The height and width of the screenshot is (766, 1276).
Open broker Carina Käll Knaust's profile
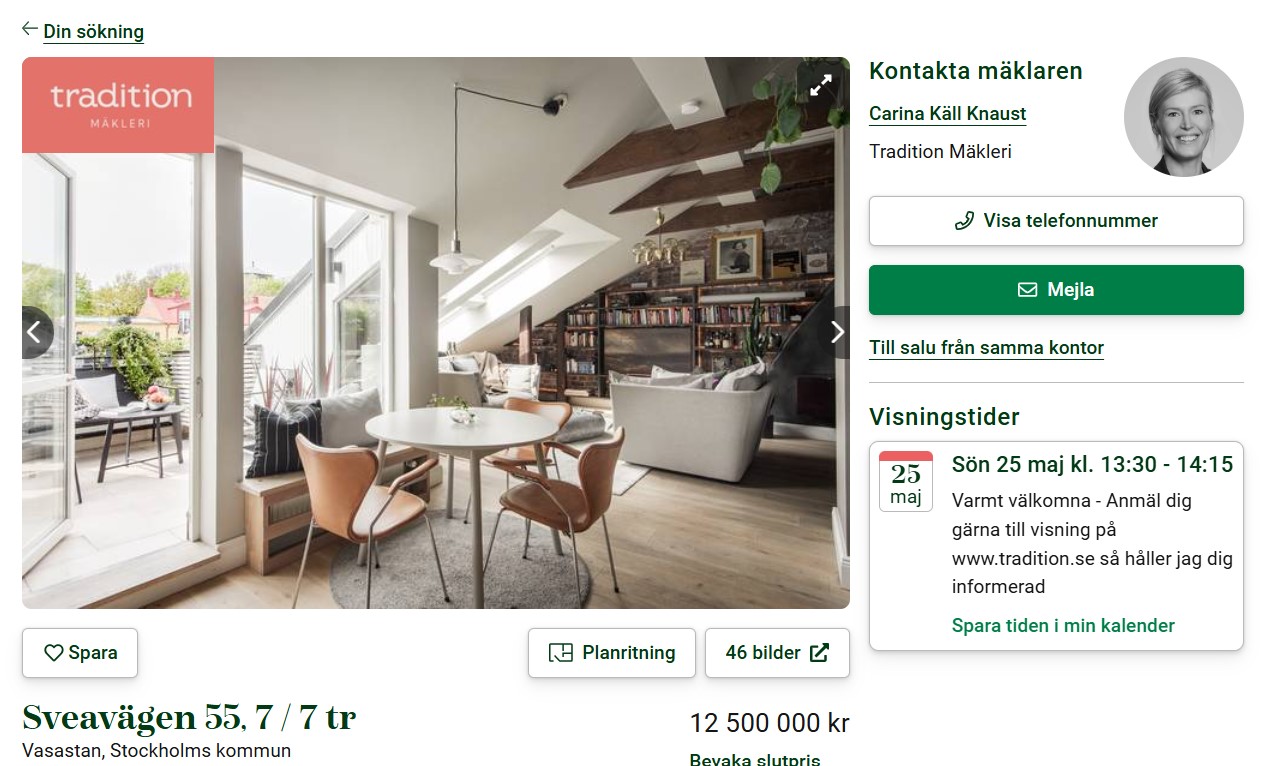(948, 114)
